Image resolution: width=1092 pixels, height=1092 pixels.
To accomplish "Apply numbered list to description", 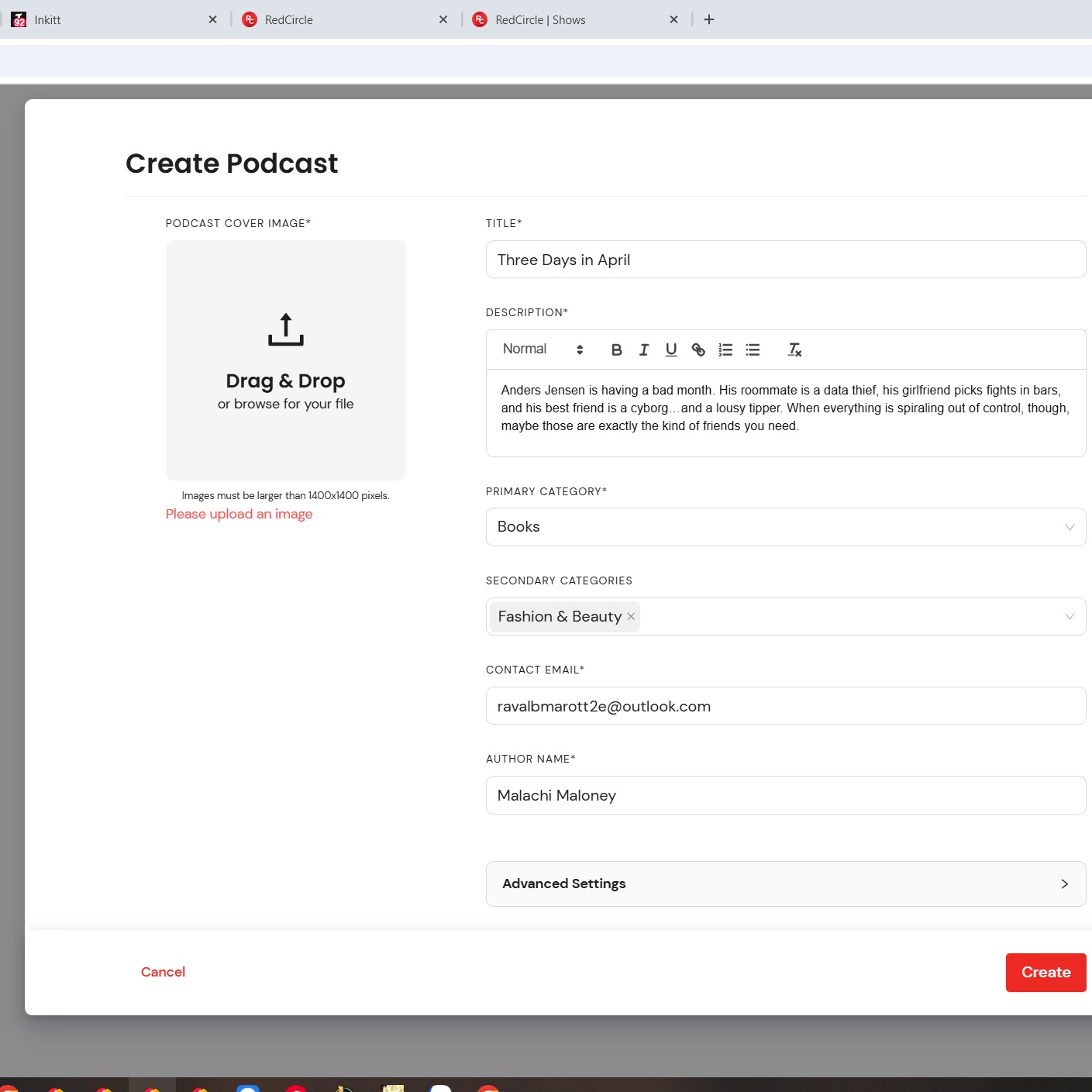I will click(x=725, y=350).
